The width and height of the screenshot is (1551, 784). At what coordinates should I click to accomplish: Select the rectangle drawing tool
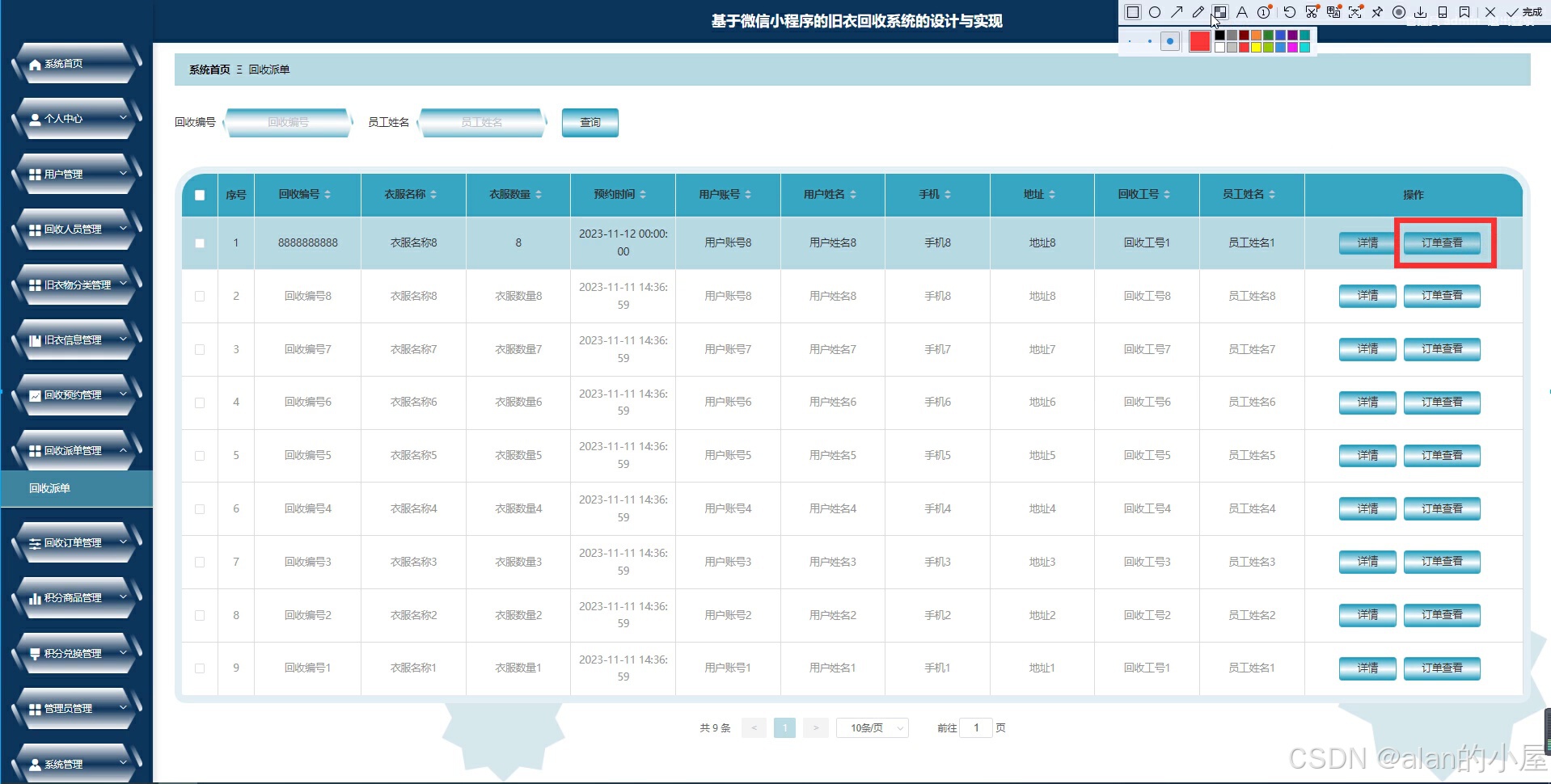(x=1133, y=12)
